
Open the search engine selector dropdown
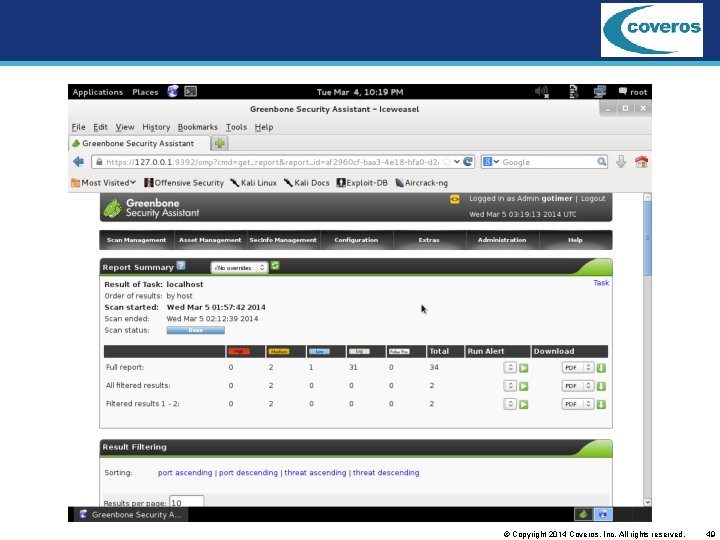coord(491,162)
